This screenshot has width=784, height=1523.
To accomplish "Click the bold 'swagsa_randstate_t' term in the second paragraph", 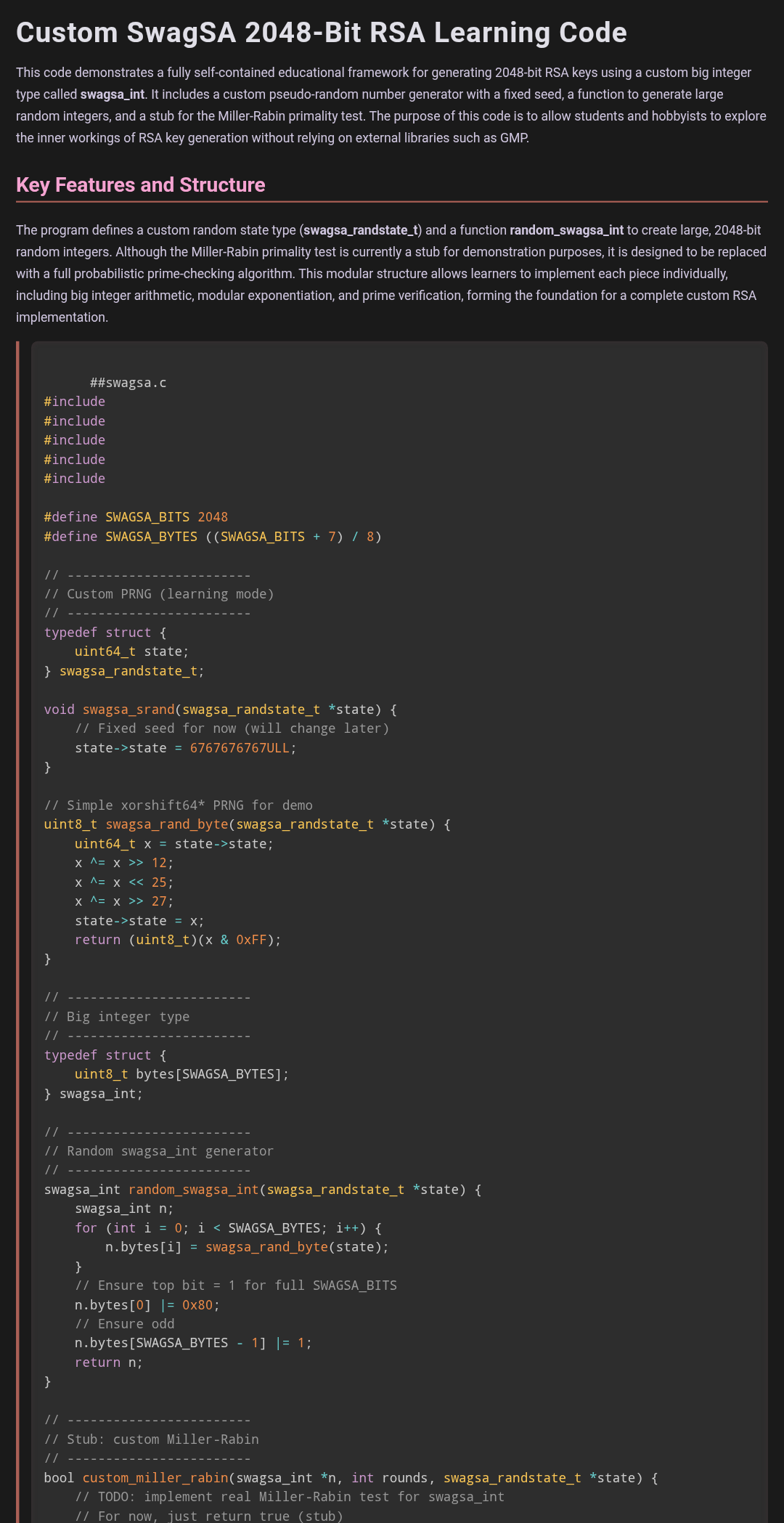I will pyautogui.click(x=361, y=230).
